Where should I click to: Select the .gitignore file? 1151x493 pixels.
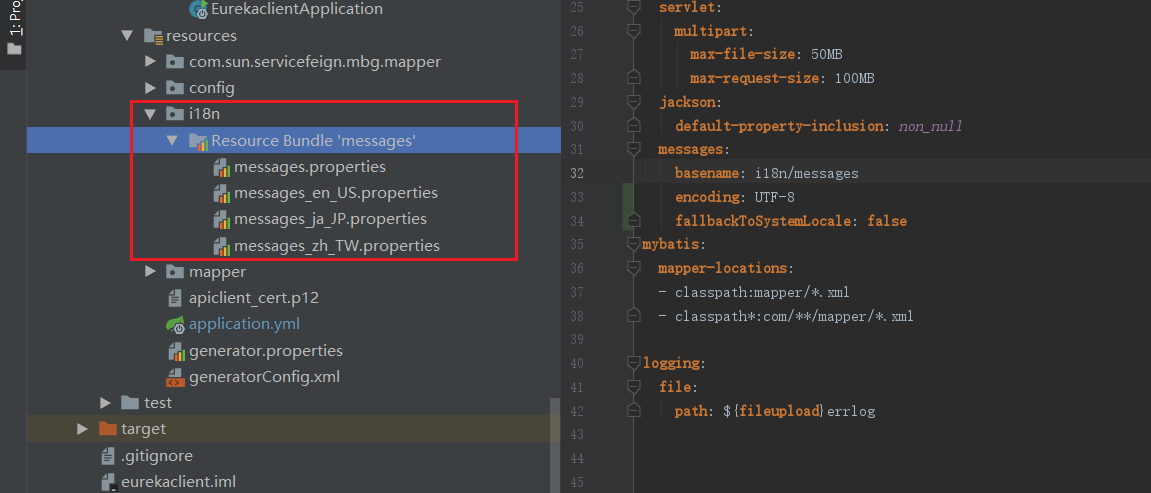(x=157, y=456)
